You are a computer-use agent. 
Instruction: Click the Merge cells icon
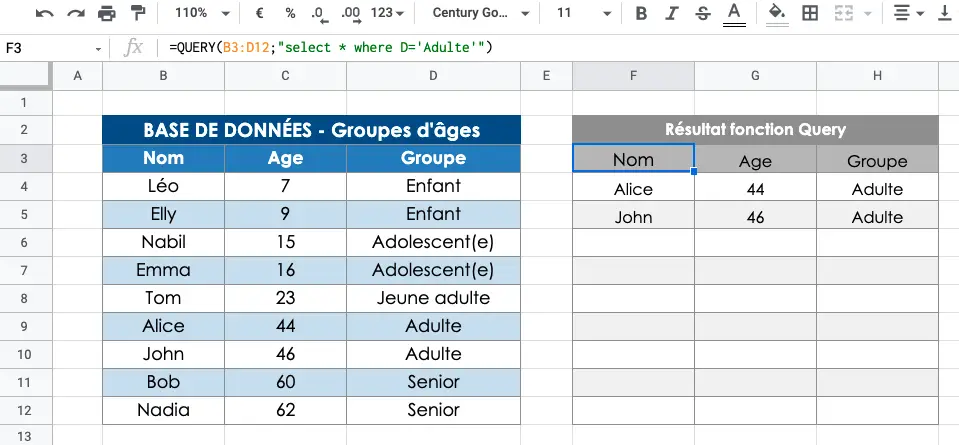(844, 13)
